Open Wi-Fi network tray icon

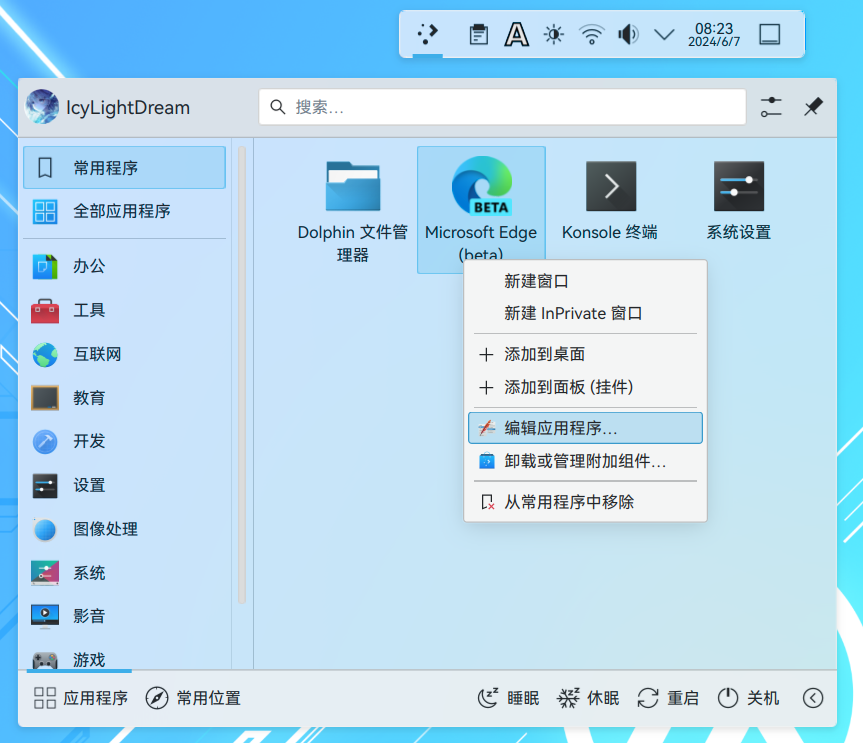pyautogui.click(x=591, y=35)
